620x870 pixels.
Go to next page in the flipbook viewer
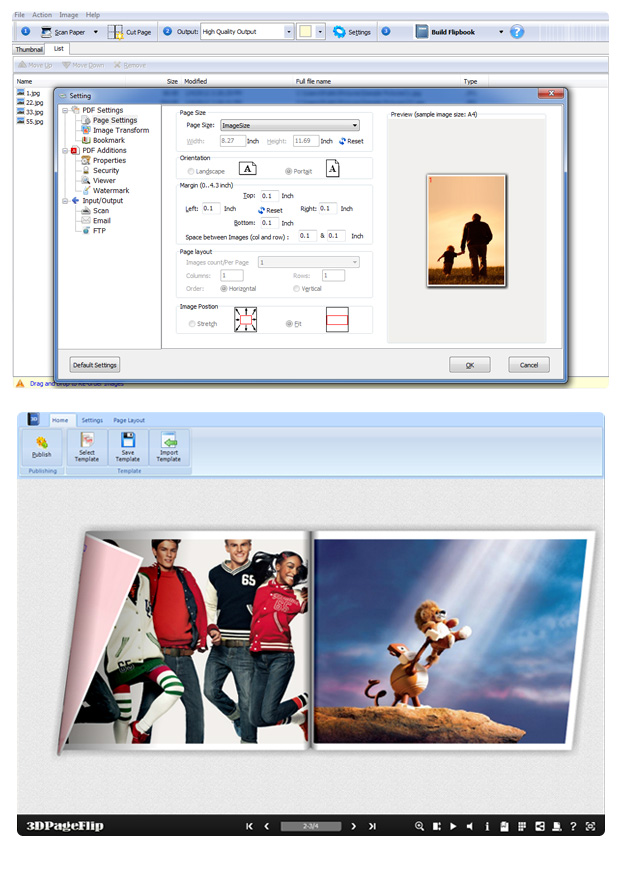(354, 826)
